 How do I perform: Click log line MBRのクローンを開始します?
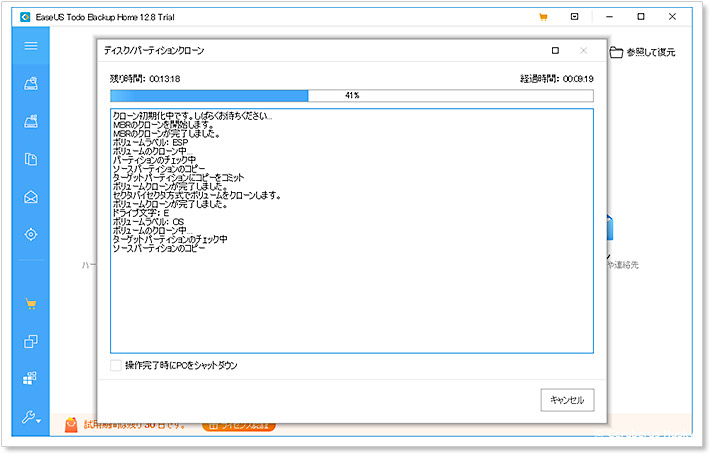[163, 124]
